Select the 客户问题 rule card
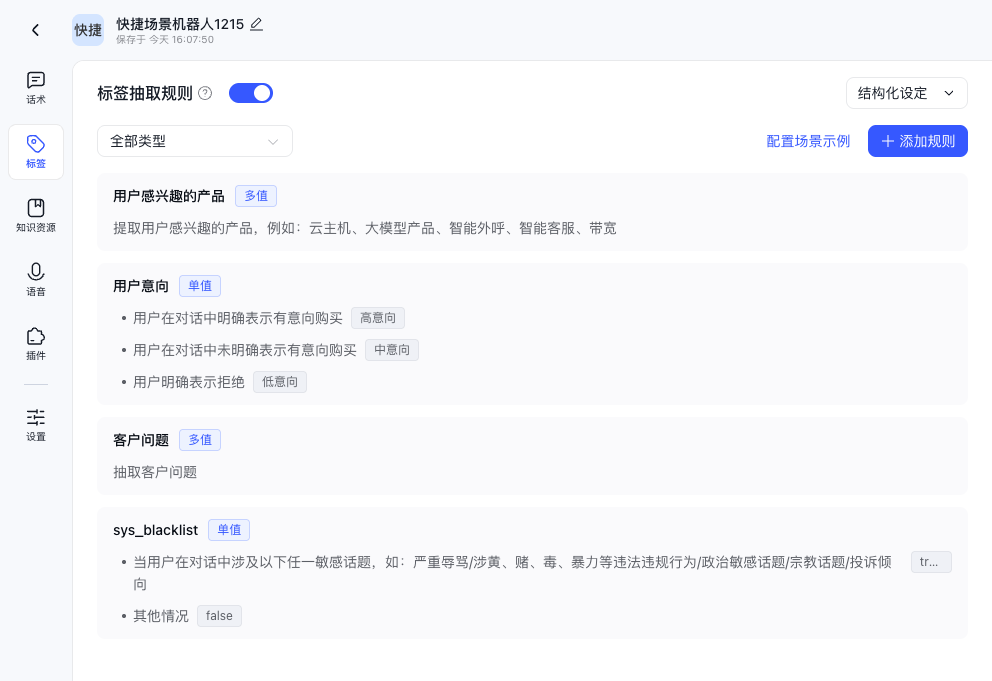Viewport: 992px width, 681px height. 532,455
